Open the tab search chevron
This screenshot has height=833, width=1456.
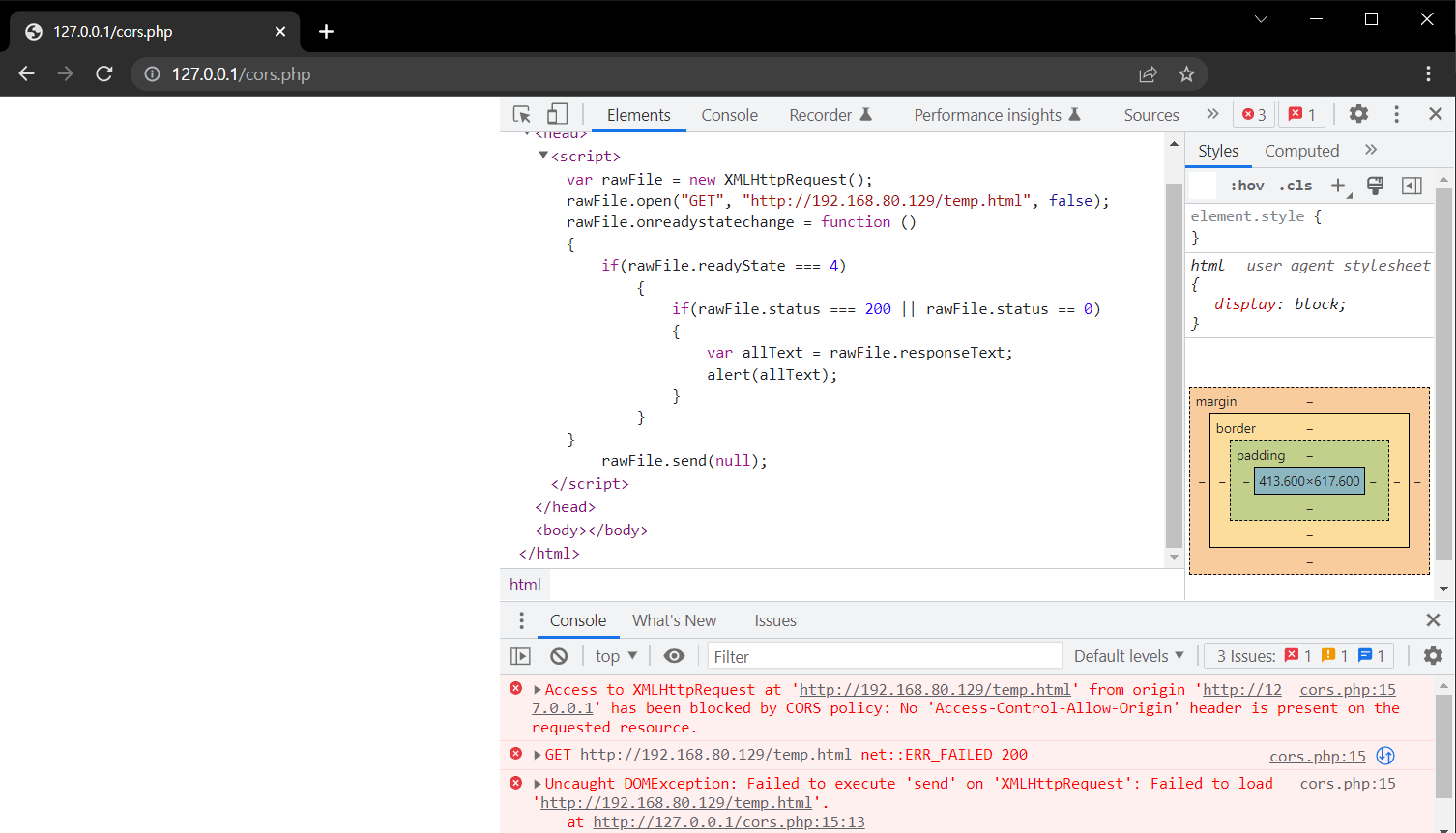[x=1261, y=18]
